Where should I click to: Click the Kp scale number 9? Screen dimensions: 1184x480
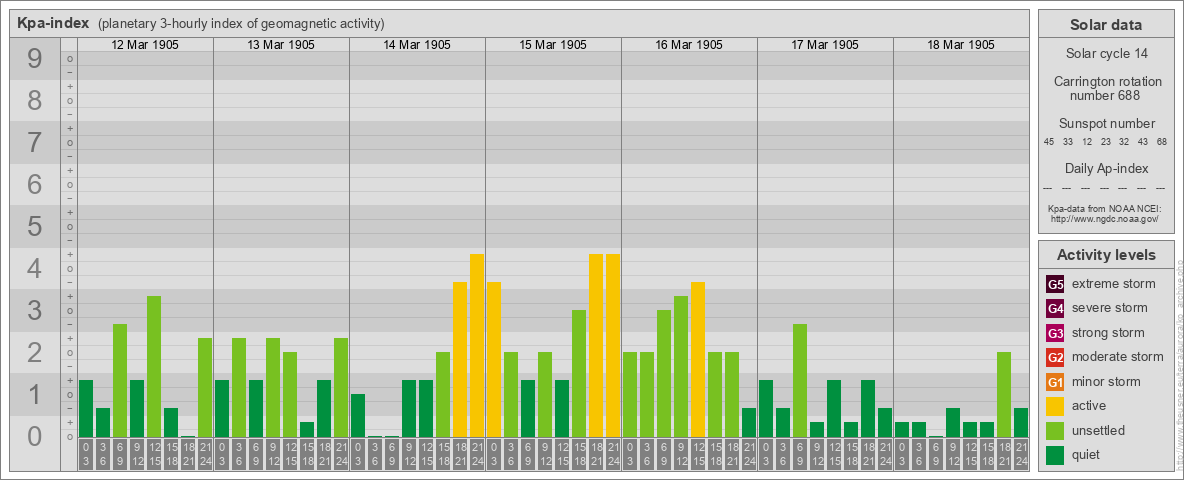pyautogui.click(x=34, y=59)
